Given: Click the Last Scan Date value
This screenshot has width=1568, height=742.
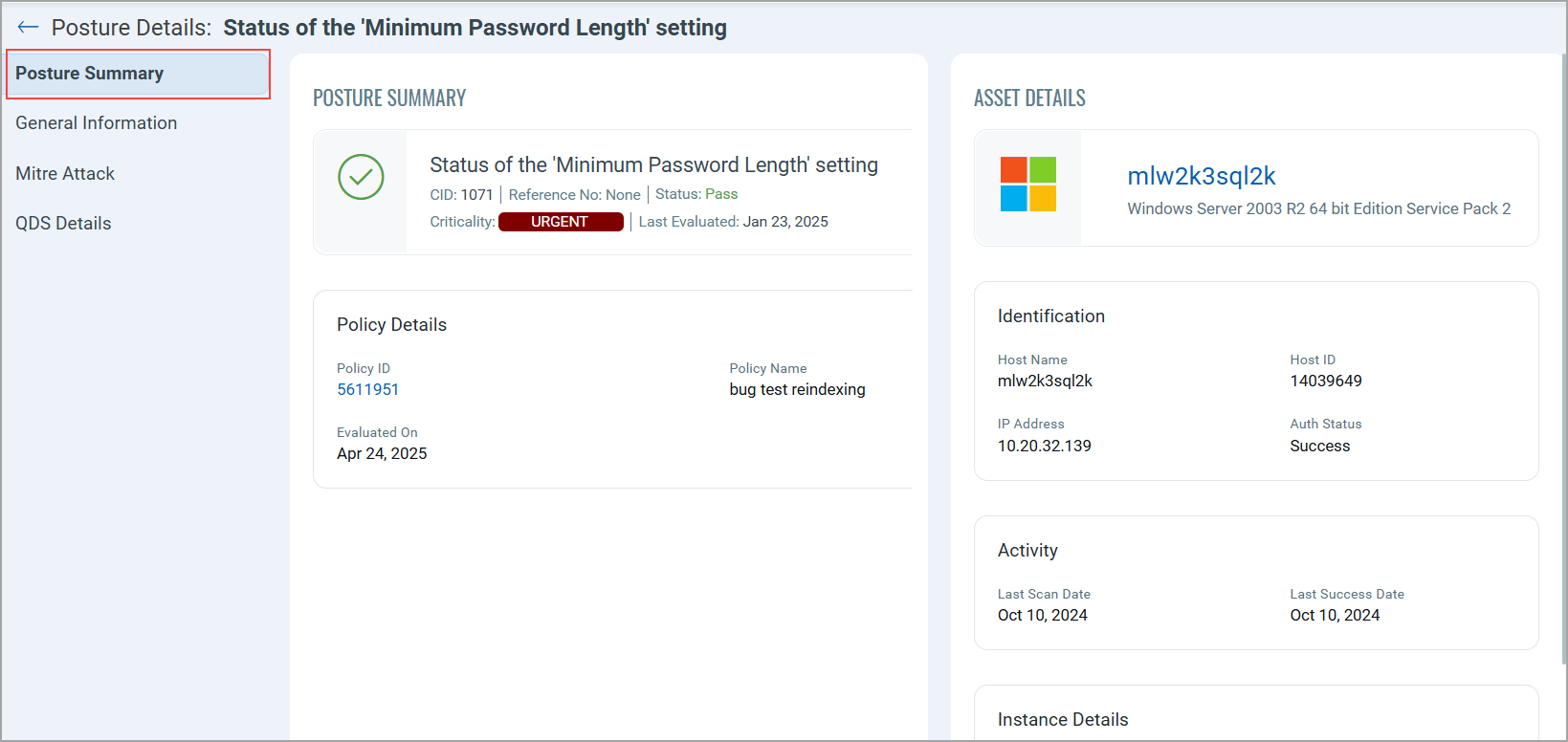Looking at the screenshot, I should [x=1042, y=615].
